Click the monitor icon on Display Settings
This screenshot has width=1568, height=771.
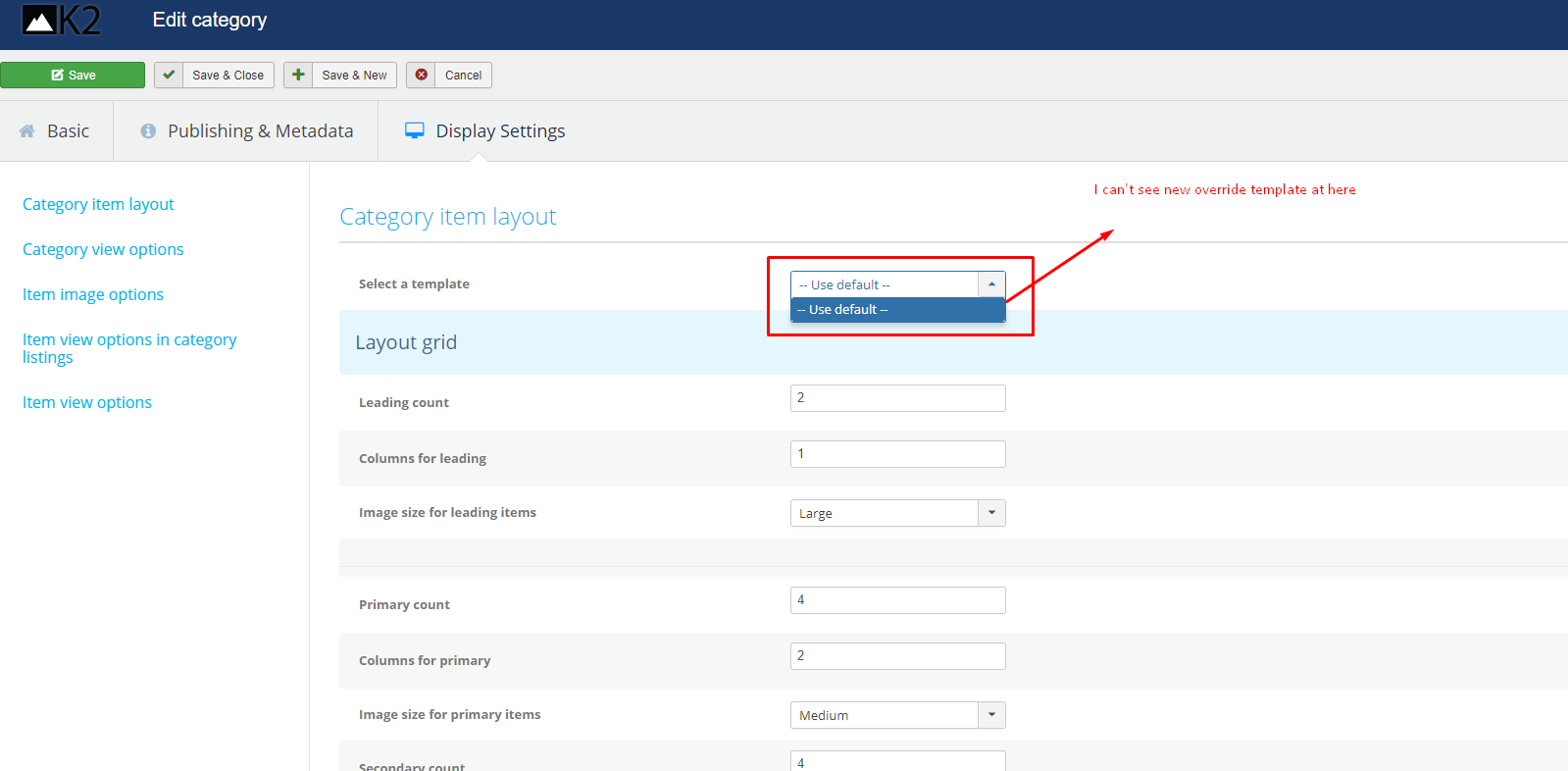coord(415,130)
